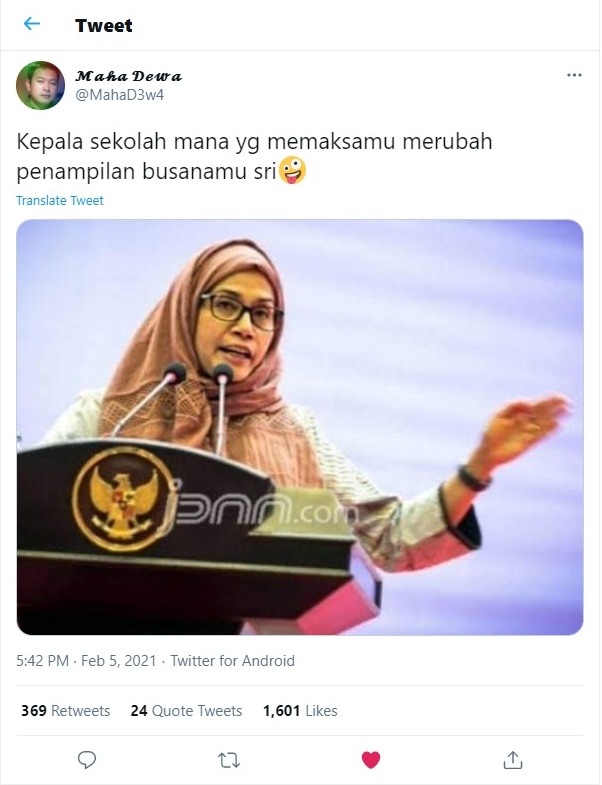The width and height of the screenshot is (602, 785).
Task: Click the zany face emoji in tweet
Action: (x=292, y=170)
